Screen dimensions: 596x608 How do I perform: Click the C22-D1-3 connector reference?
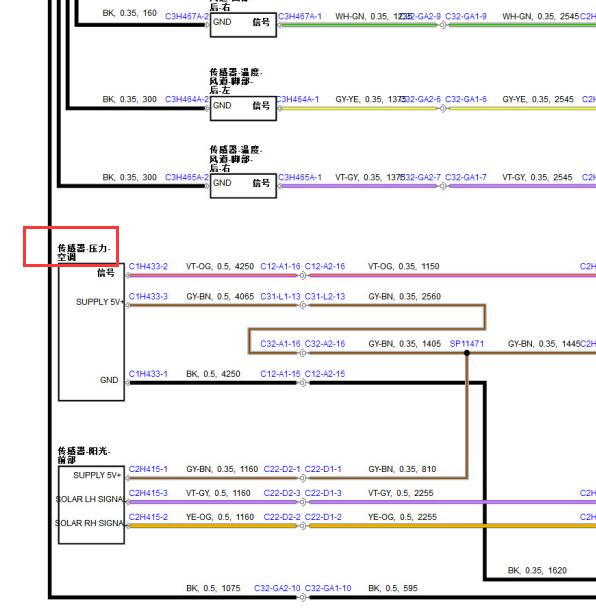click(x=323, y=493)
